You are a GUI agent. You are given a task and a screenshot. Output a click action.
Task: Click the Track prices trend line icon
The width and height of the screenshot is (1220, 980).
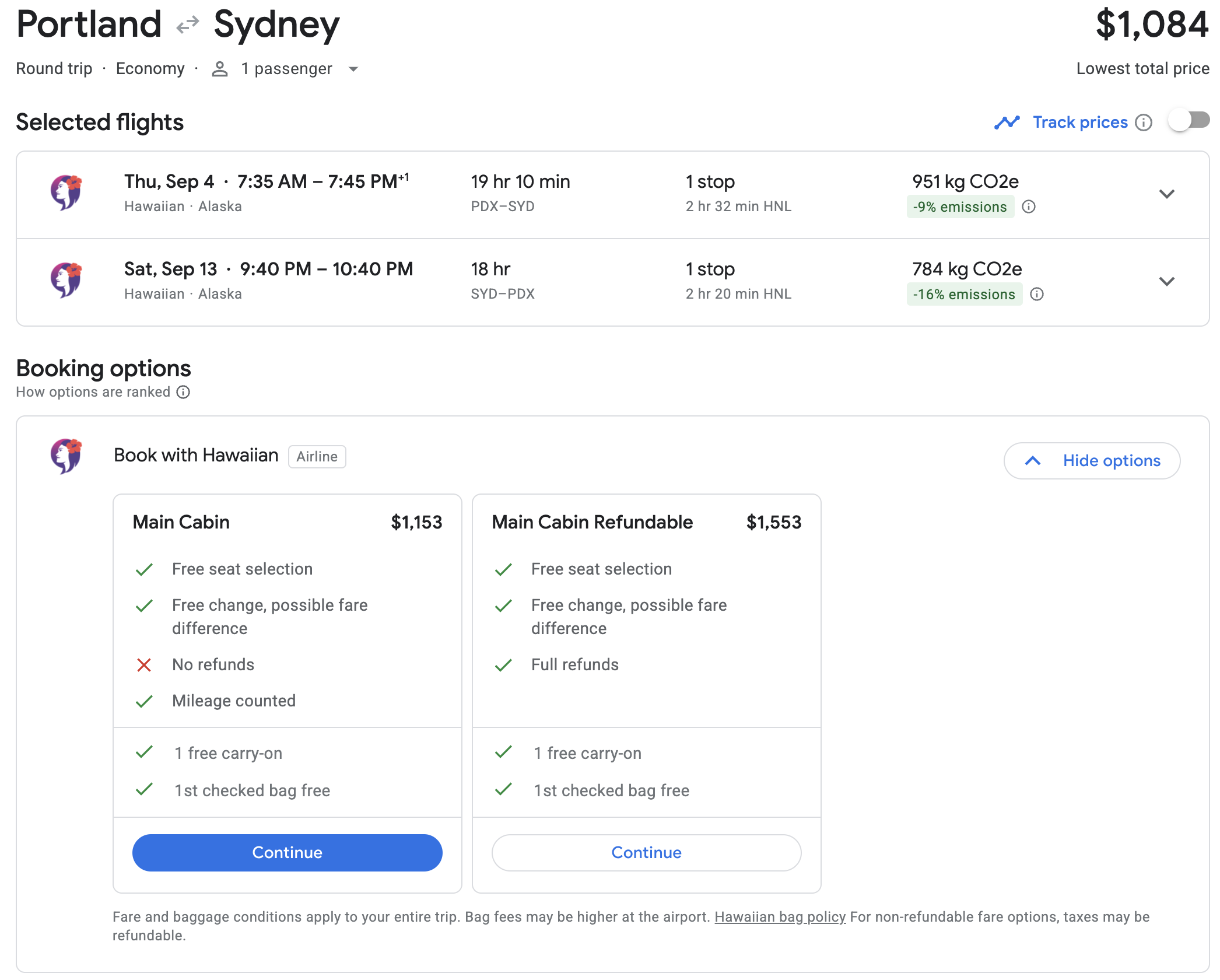point(1007,122)
